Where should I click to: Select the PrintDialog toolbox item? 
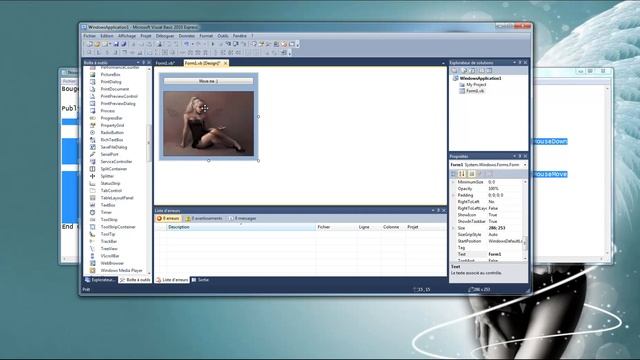111,82
